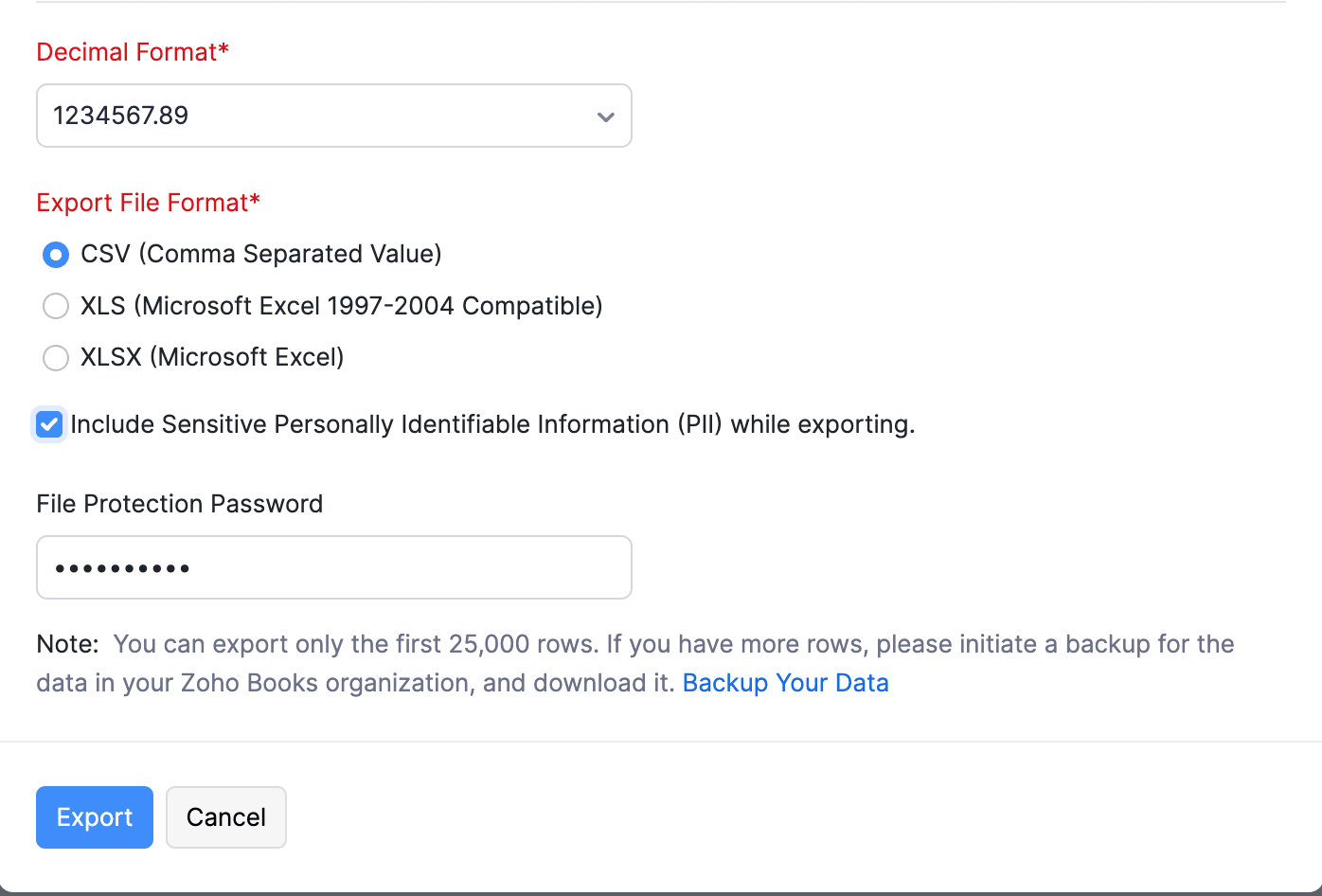Viewport: 1322px width, 896px height.
Task: Cancel the export dialog
Action: (225, 817)
